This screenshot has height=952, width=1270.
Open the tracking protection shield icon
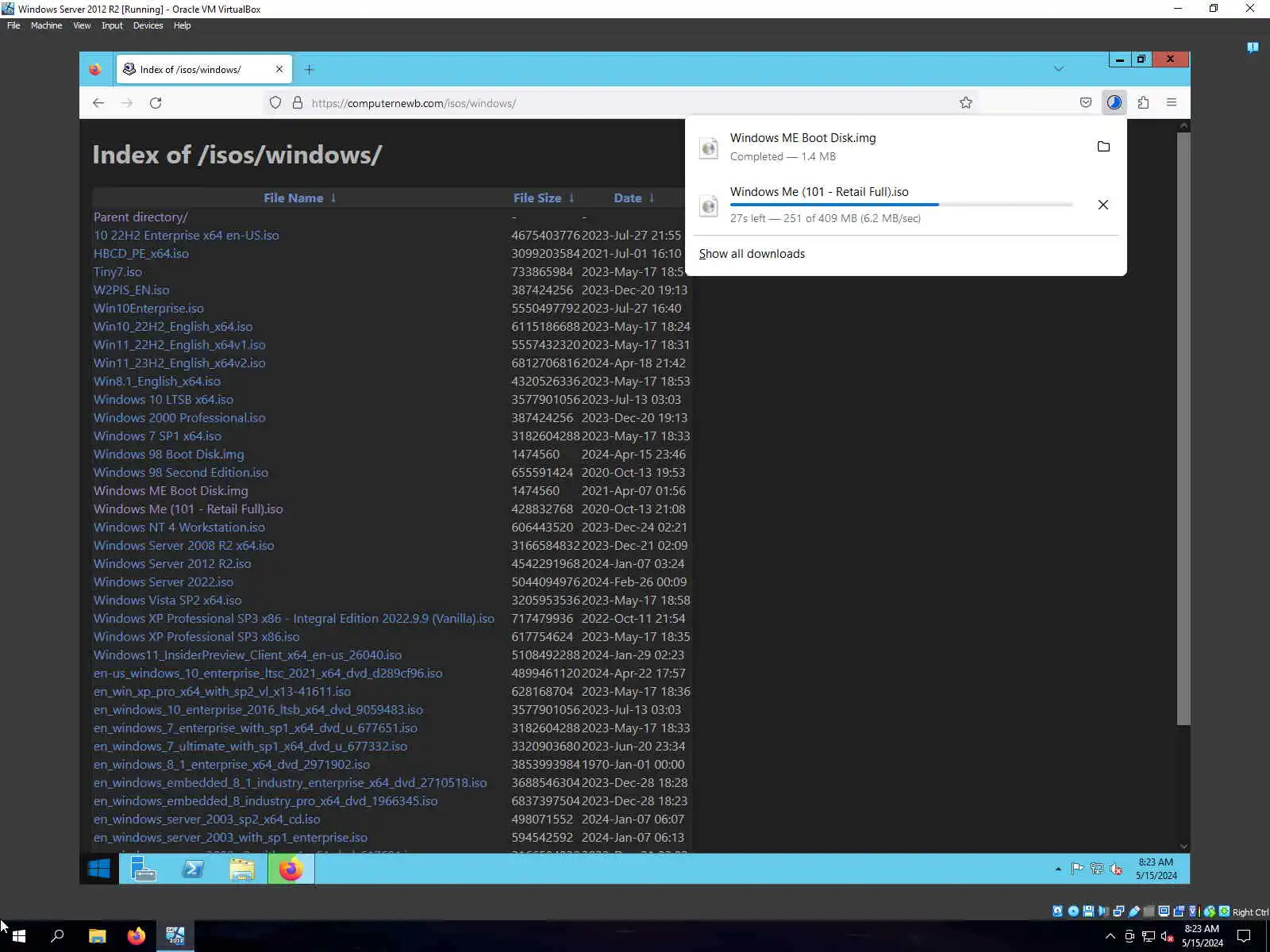(x=275, y=103)
